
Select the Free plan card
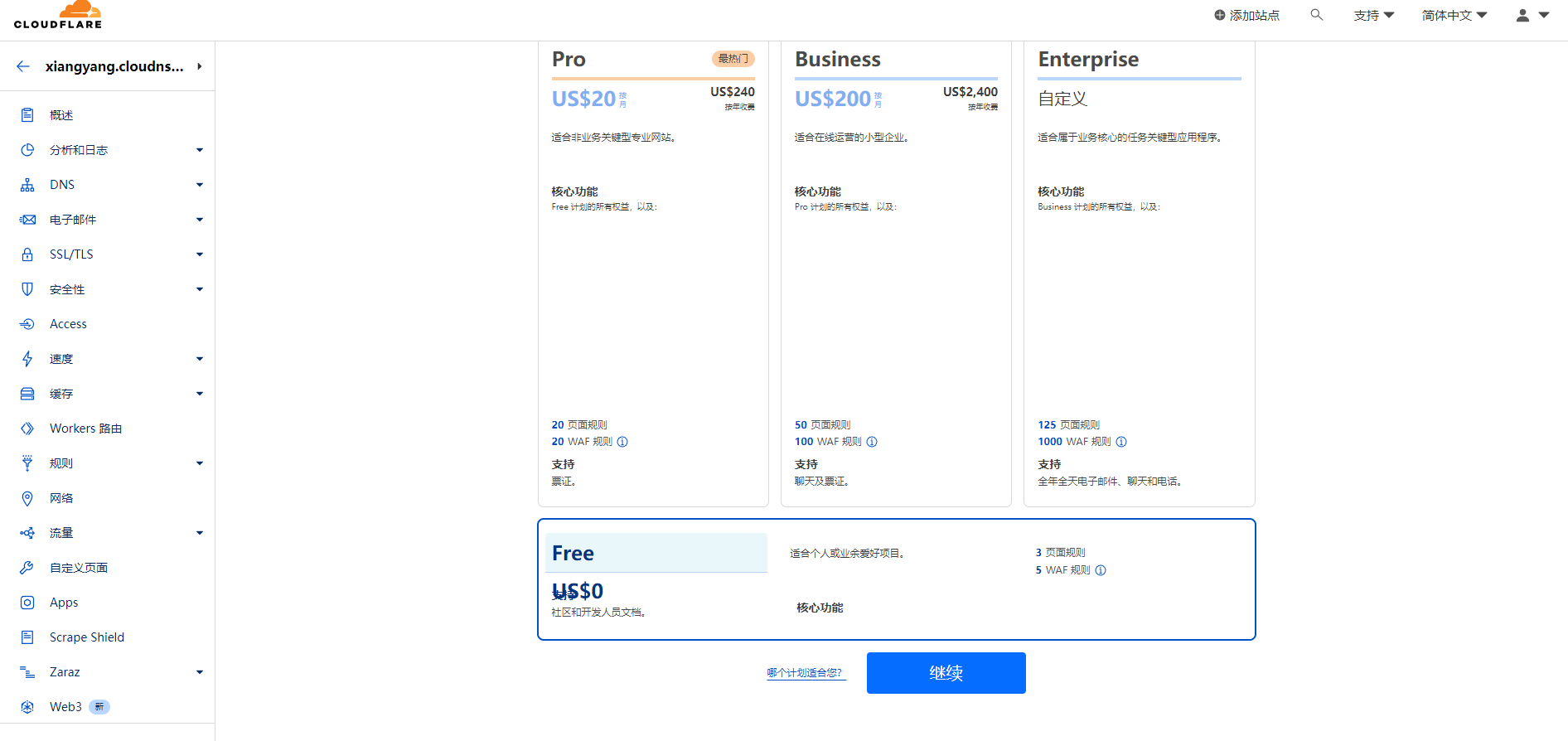pyautogui.click(x=897, y=579)
